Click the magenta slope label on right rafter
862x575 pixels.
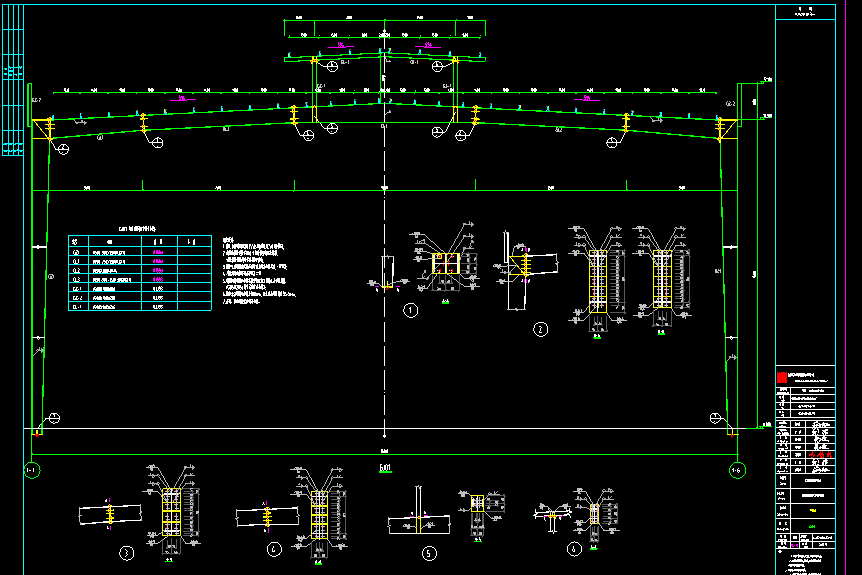point(590,99)
